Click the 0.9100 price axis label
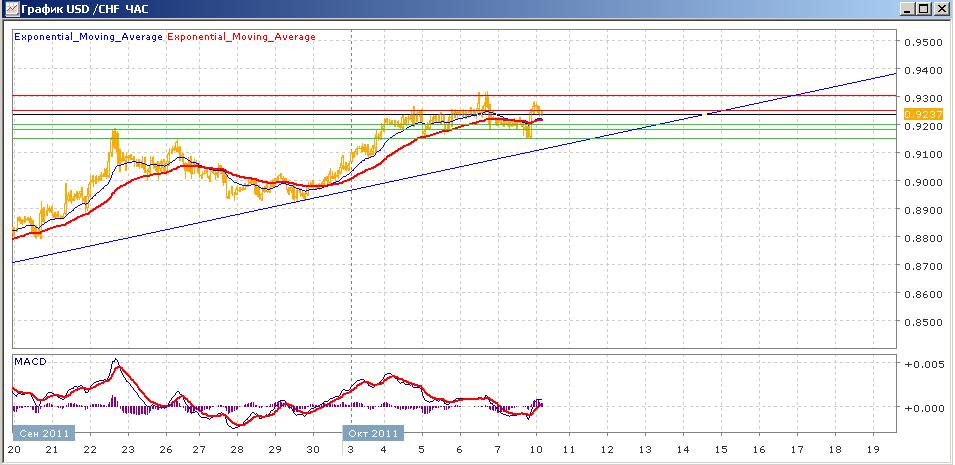 [x=923, y=154]
